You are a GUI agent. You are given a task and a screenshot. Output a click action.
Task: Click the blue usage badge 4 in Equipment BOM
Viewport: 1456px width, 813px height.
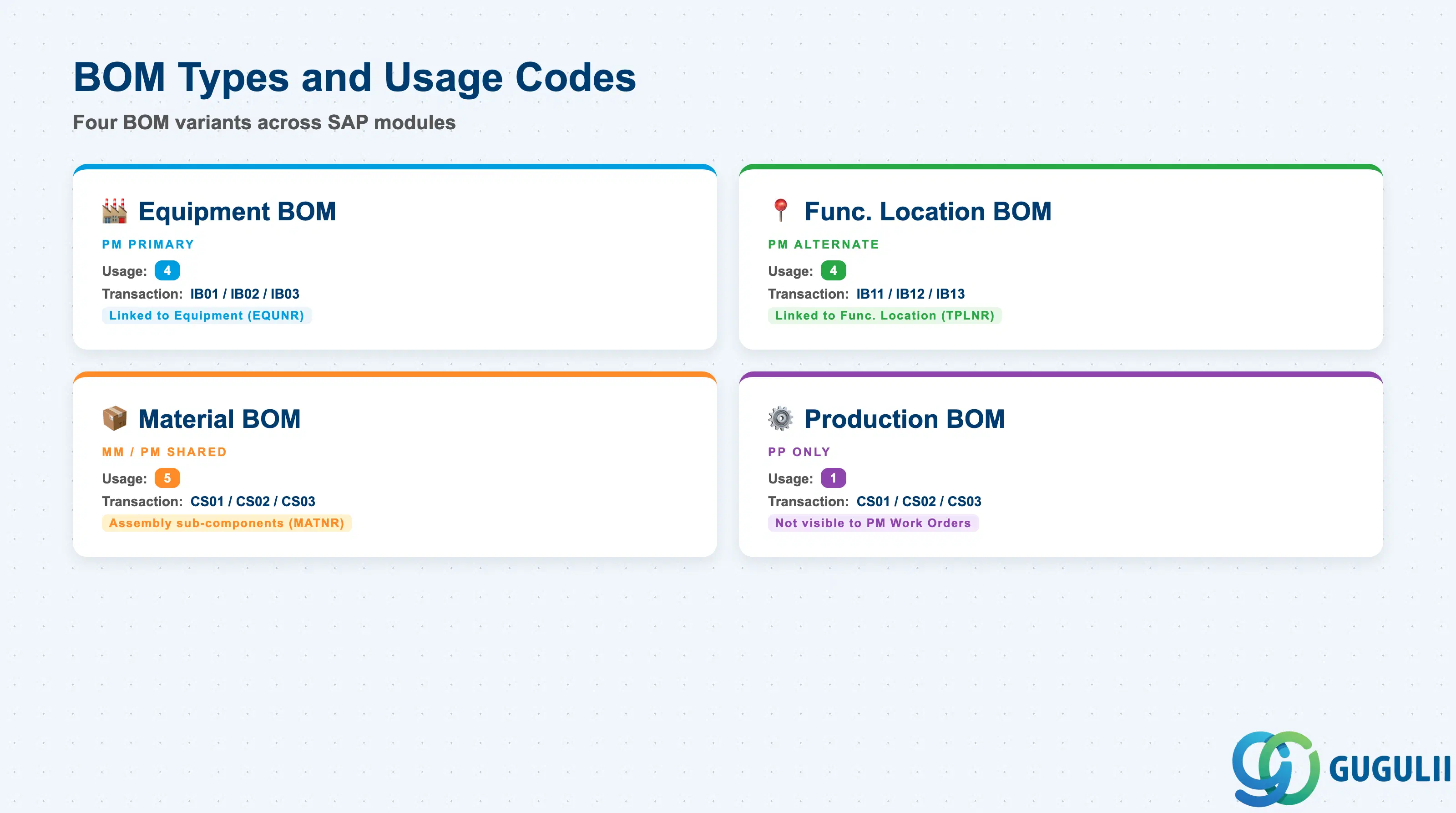click(x=167, y=271)
